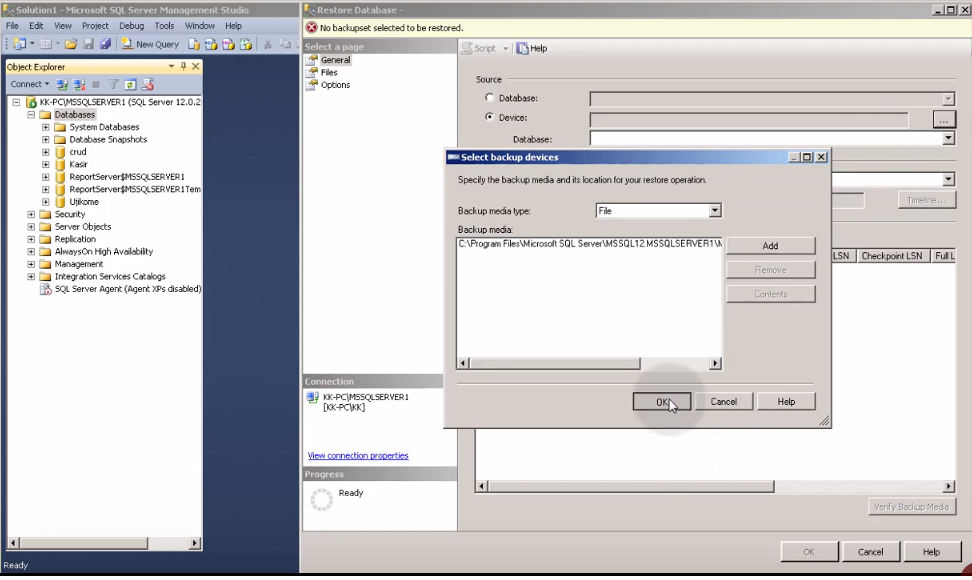Screen dimensions: 972x580
Task: Open the View menu
Action: click(x=63, y=26)
